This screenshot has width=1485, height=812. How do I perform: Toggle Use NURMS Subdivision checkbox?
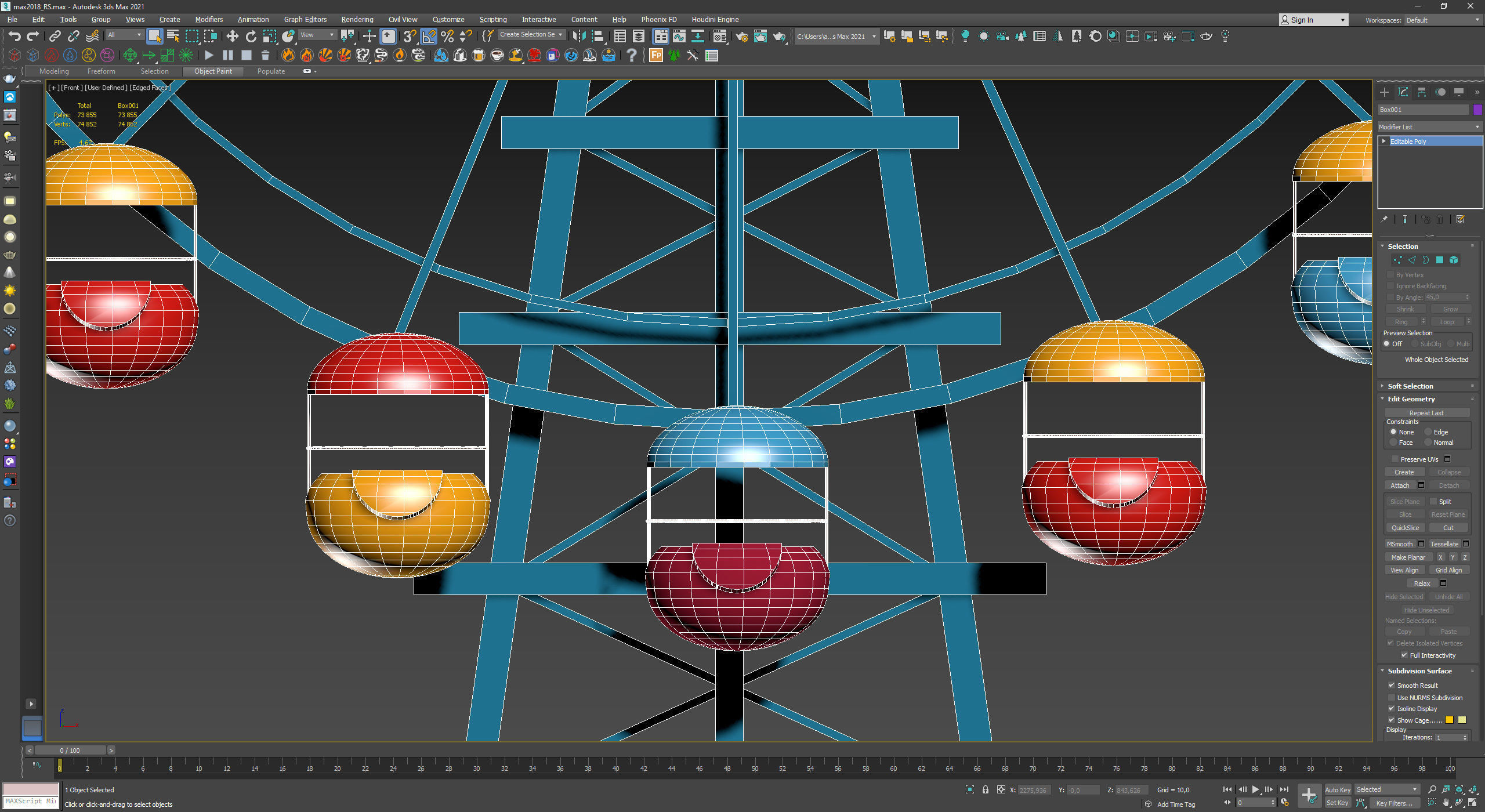(1392, 698)
